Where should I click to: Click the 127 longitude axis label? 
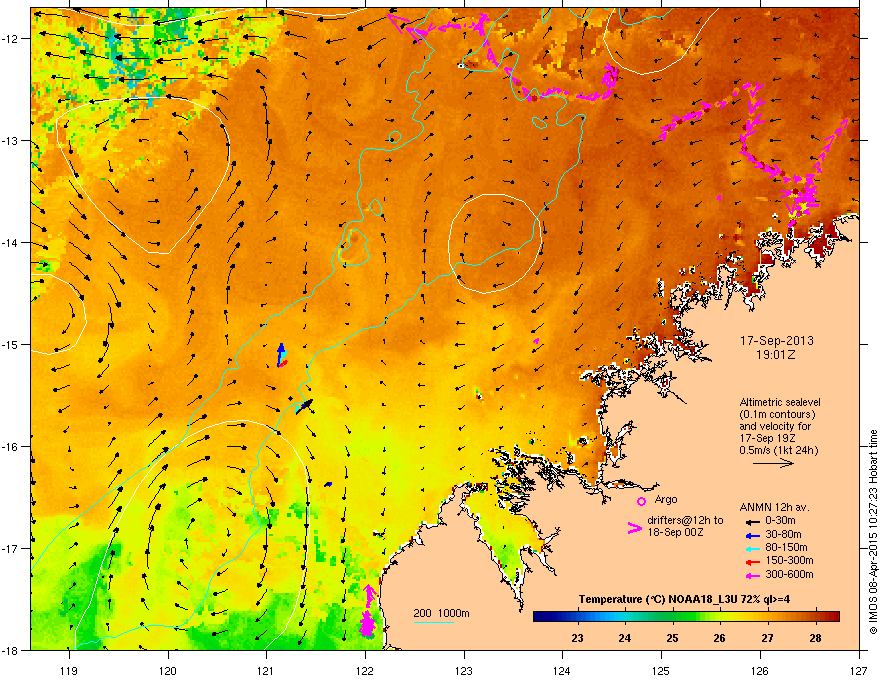point(859,671)
